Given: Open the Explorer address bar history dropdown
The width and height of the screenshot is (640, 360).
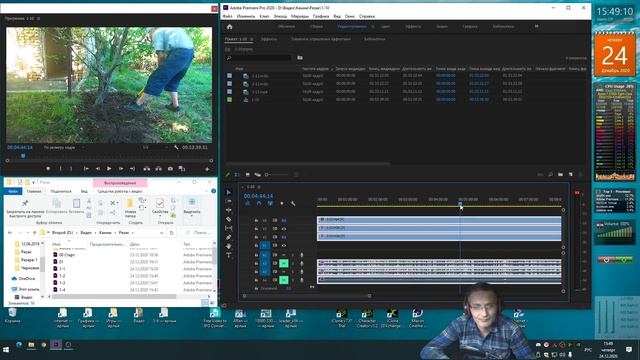Looking at the screenshot, I should [162, 233].
